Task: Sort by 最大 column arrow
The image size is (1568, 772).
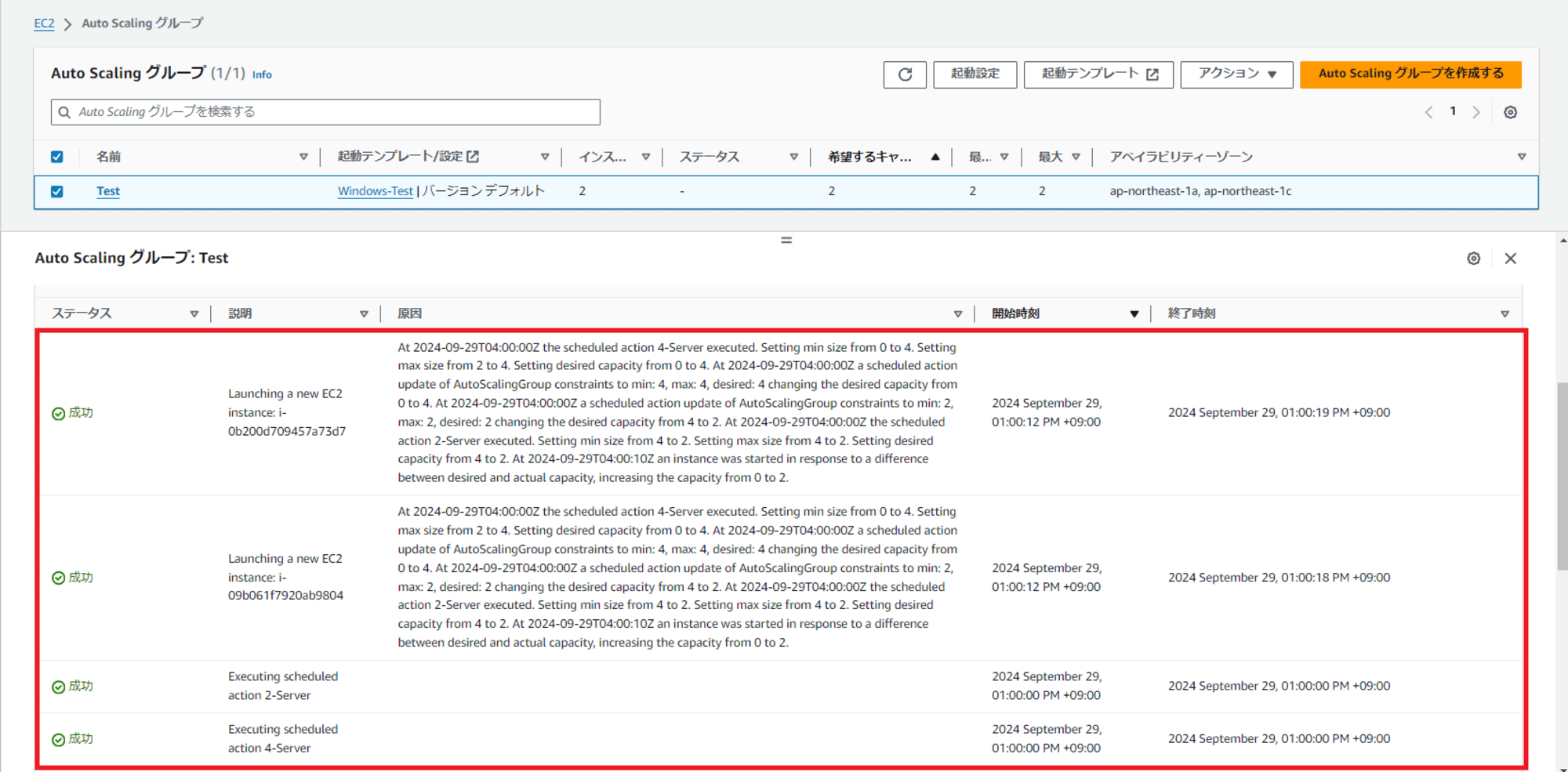Action: click(x=1076, y=157)
